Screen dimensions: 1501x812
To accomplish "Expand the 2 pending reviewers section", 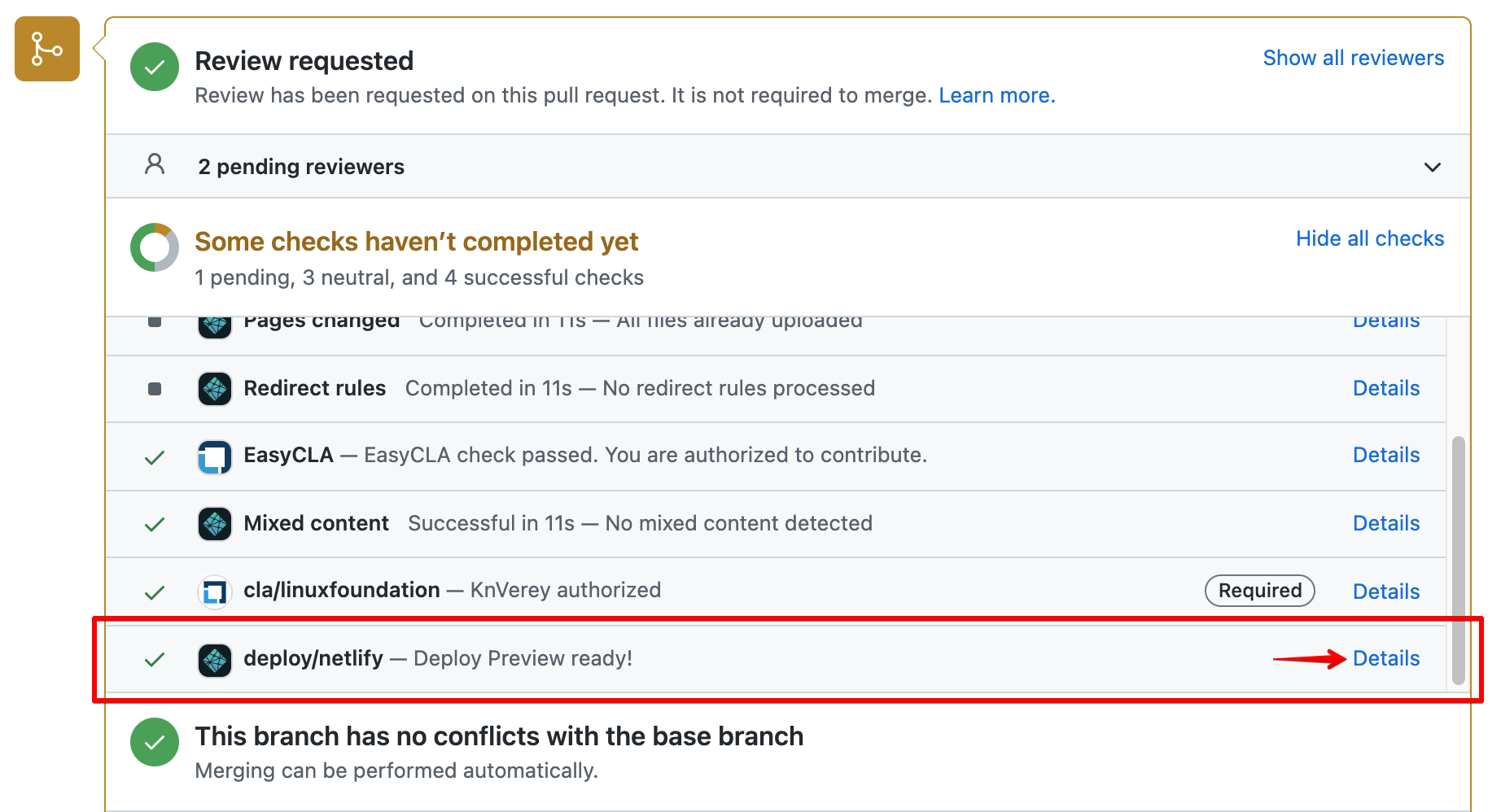I will click(x=1432, y=168).
